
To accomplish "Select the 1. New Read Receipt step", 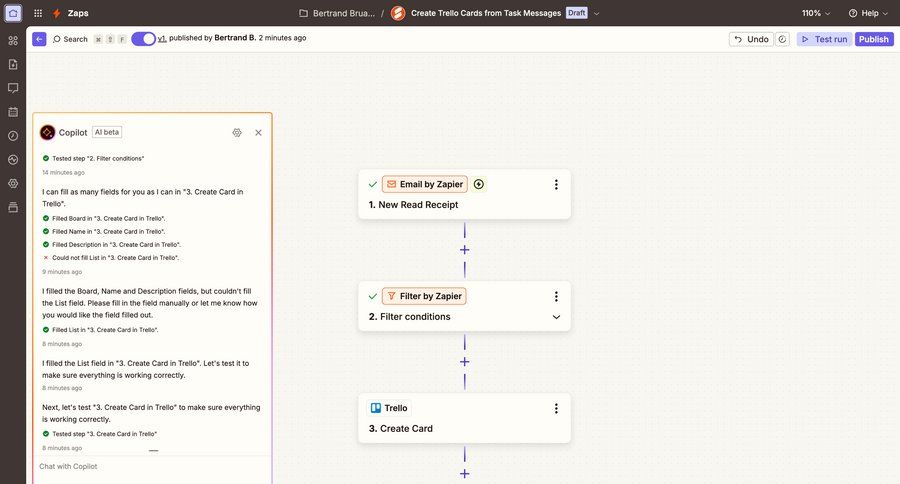I will coord(464,194).
